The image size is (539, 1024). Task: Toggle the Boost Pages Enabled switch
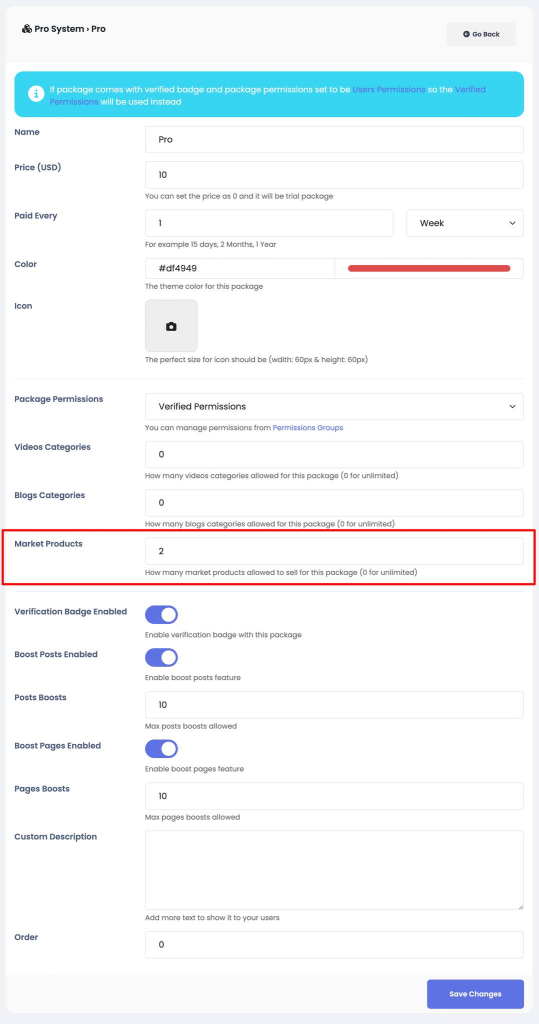161,749
